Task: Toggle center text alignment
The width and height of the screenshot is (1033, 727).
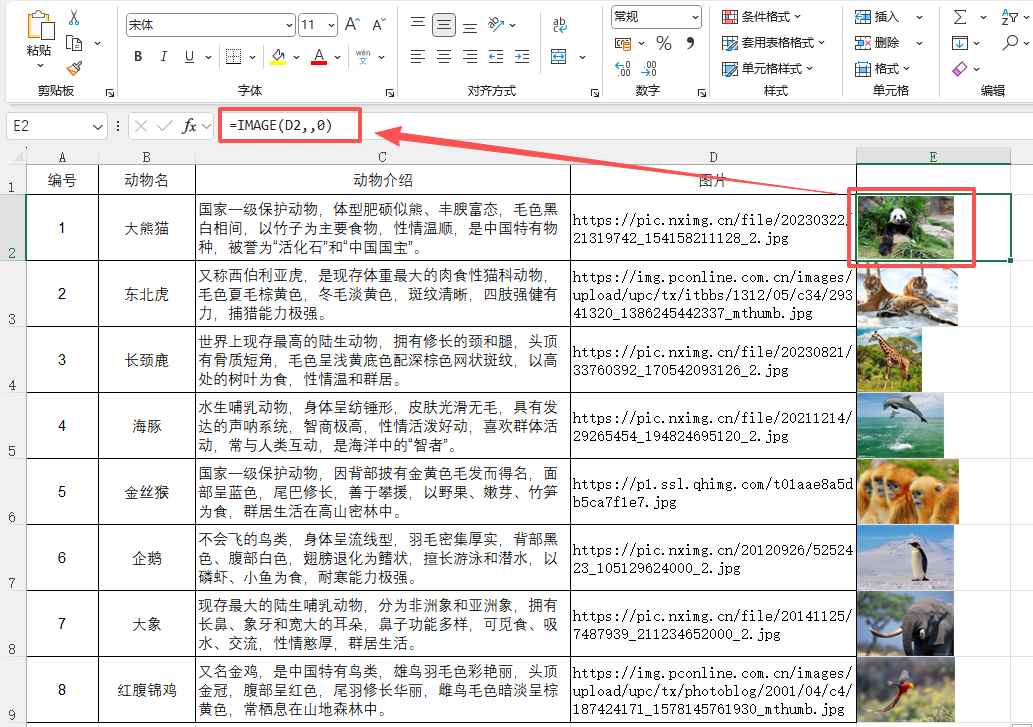Action: tap(442, 57)
